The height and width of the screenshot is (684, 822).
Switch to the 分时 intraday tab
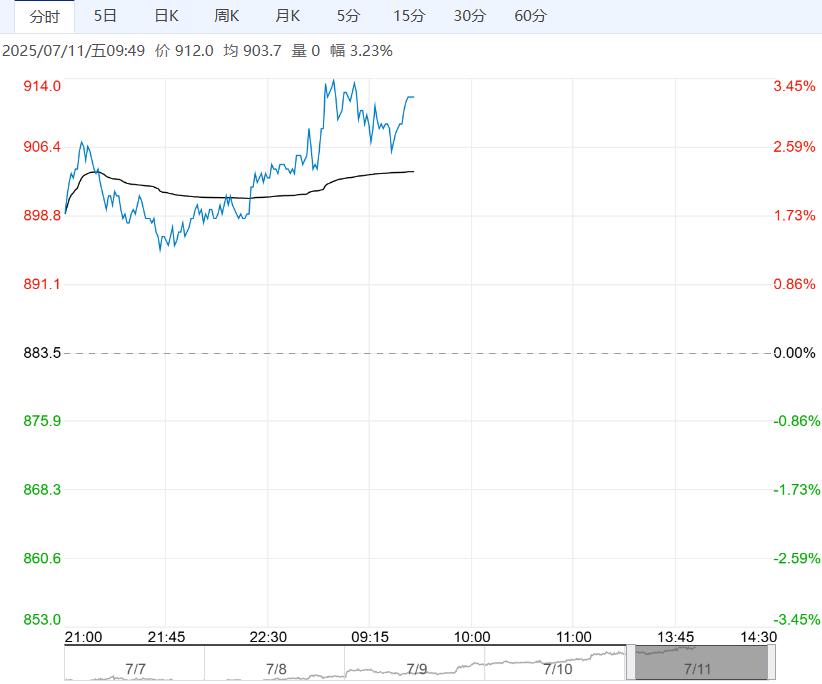45,16
